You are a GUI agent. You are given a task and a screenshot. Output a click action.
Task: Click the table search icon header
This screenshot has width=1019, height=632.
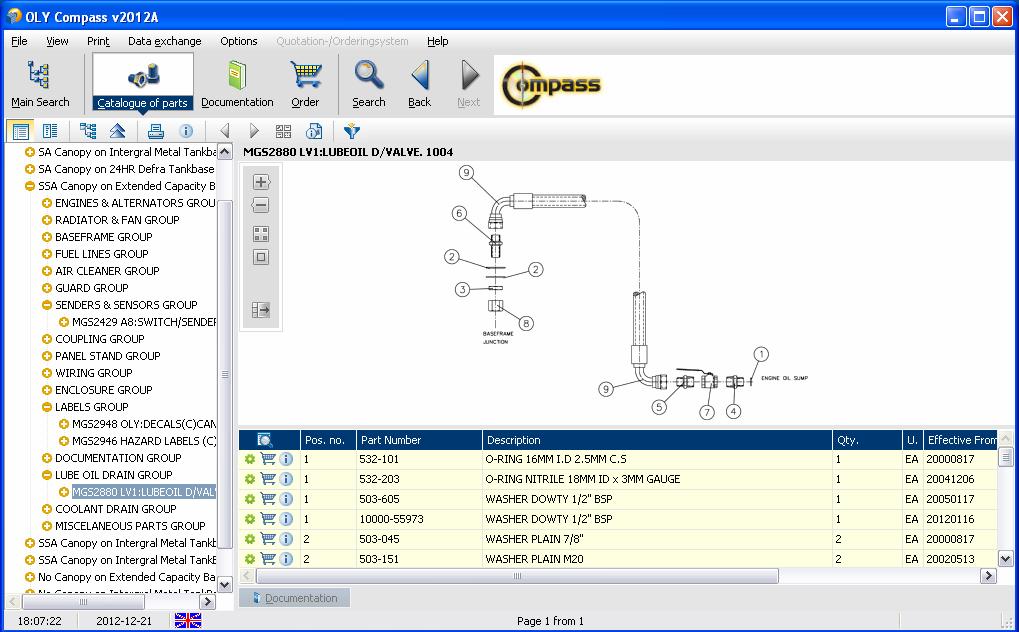tap(264, 440)
